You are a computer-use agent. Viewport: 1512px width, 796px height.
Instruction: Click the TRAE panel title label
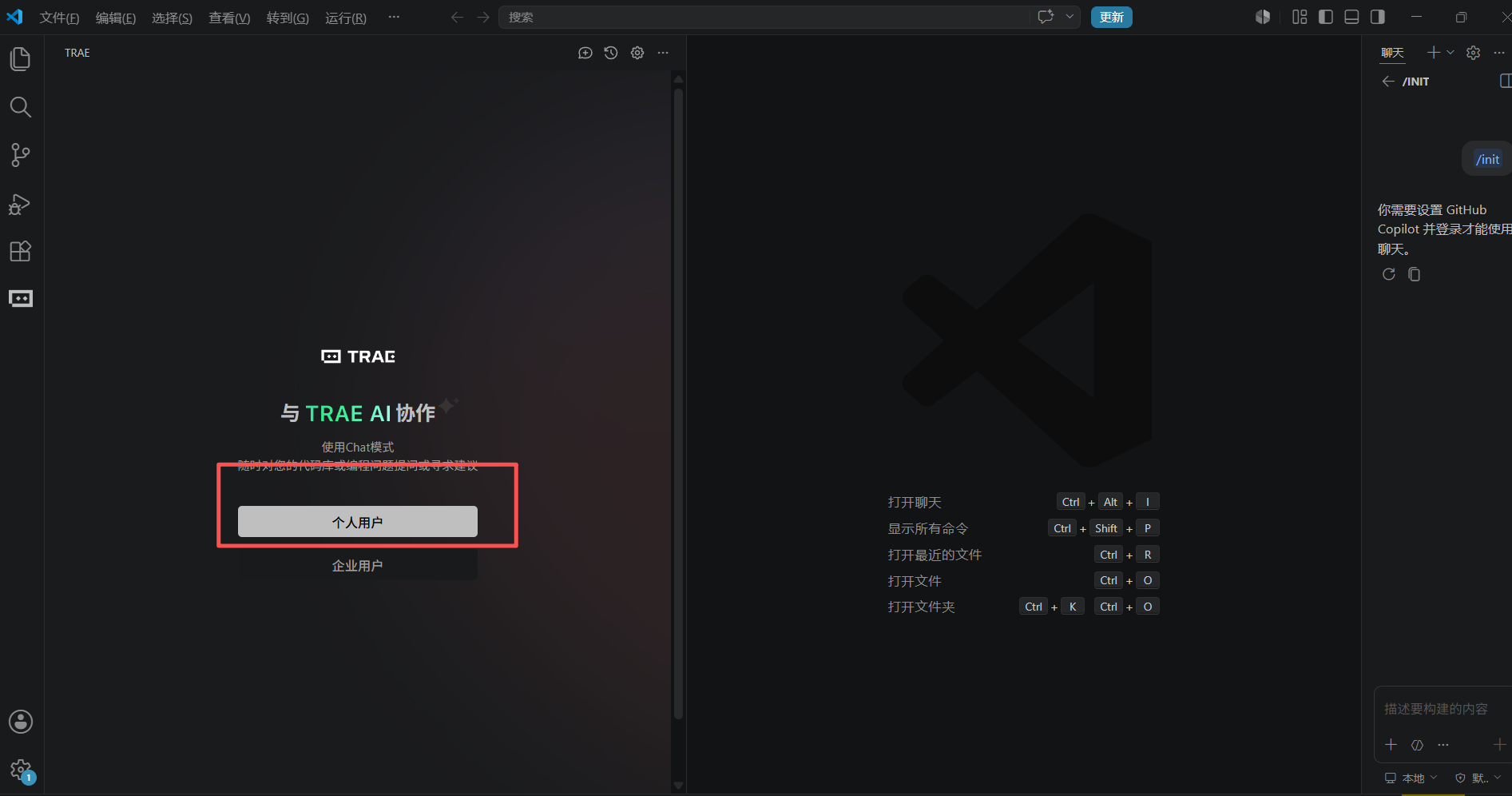click(x=77, y=53)
